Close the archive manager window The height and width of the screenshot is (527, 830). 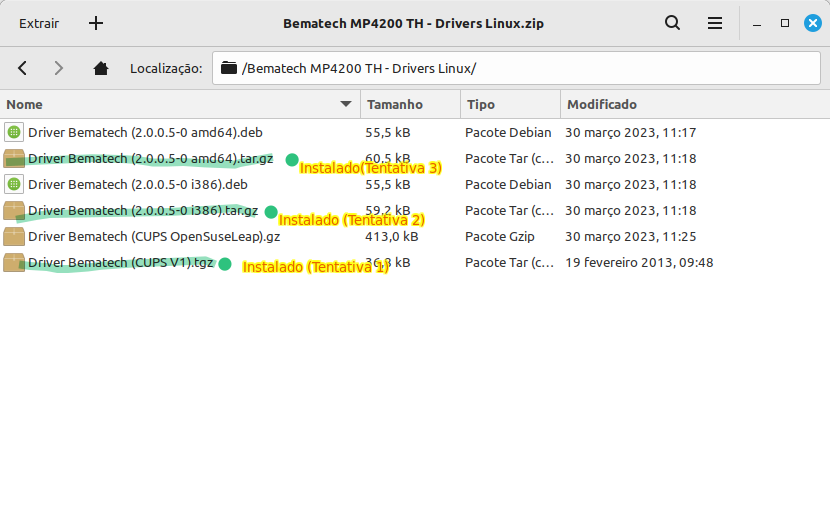click(813, 23)
